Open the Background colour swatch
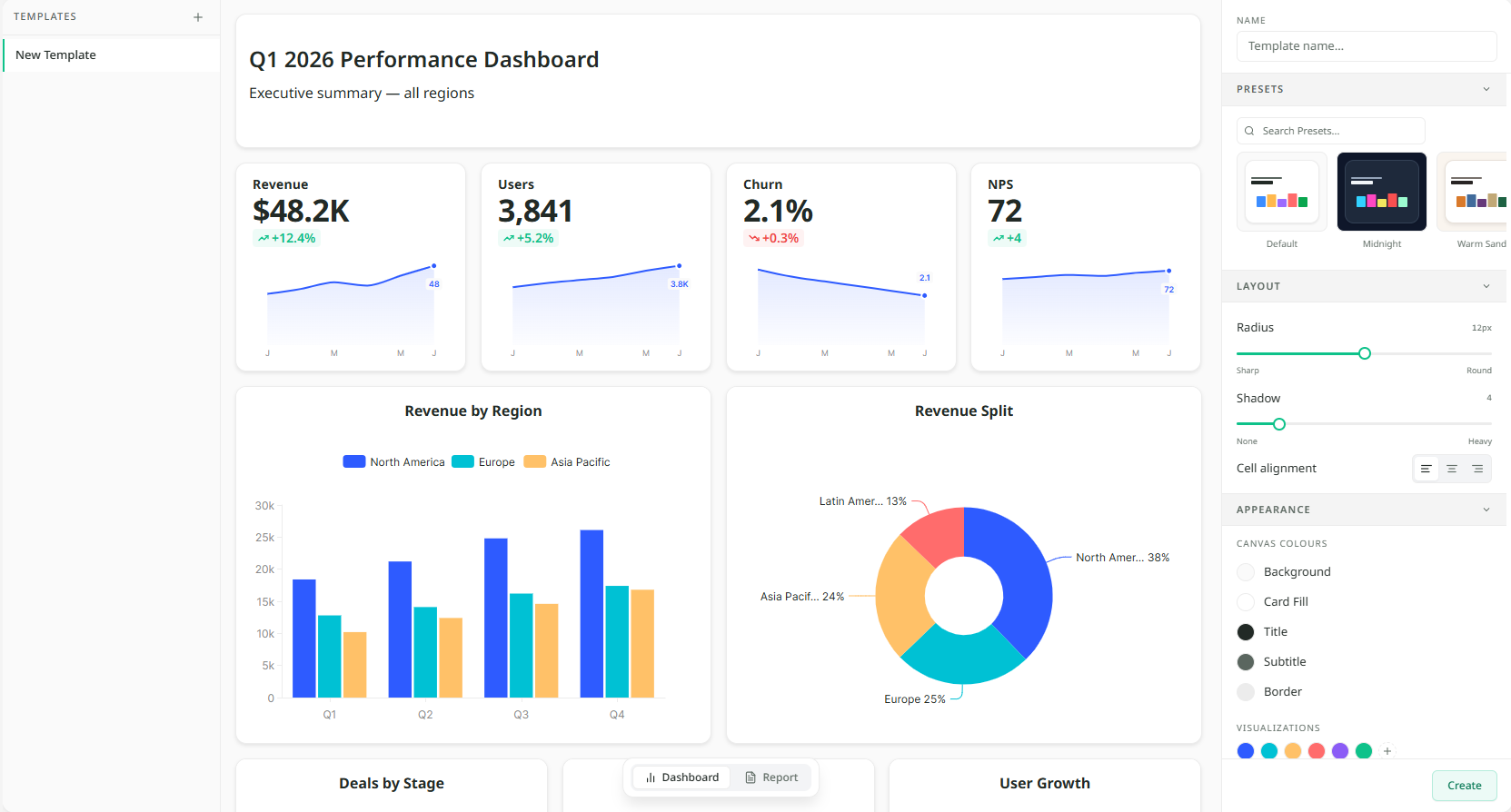The image size is (1511, 812). tap(1246, 572)
